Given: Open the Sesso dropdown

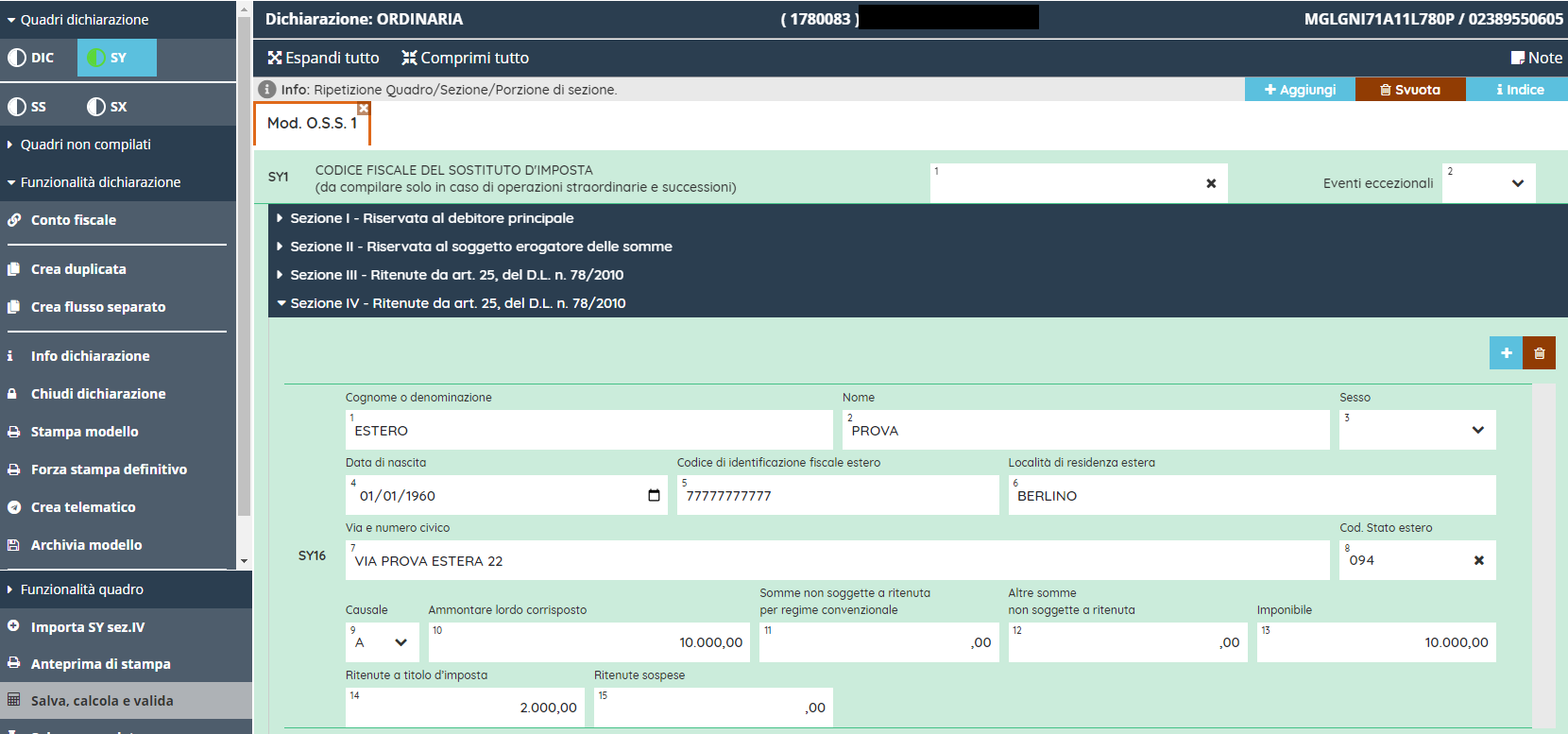Looking at the screenshot, I should tap(1417, 430).
